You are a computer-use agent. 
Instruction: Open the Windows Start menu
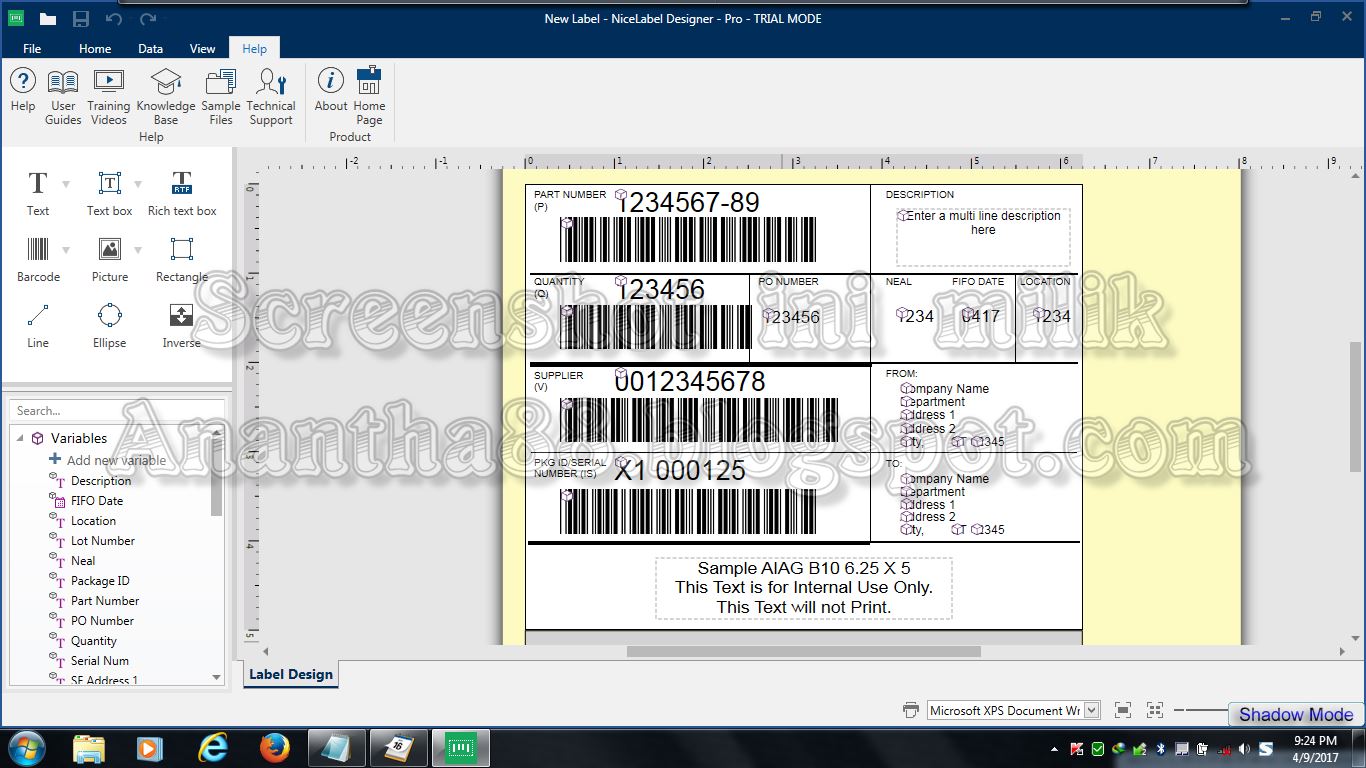[25, 748]
